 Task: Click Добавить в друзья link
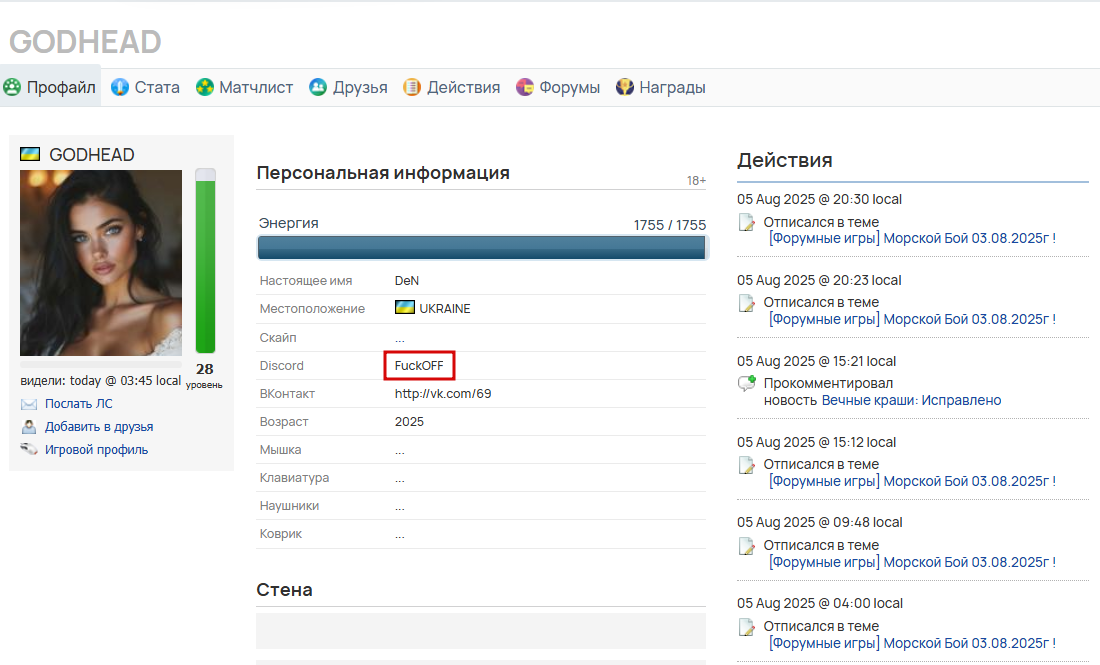coord(99,426)
